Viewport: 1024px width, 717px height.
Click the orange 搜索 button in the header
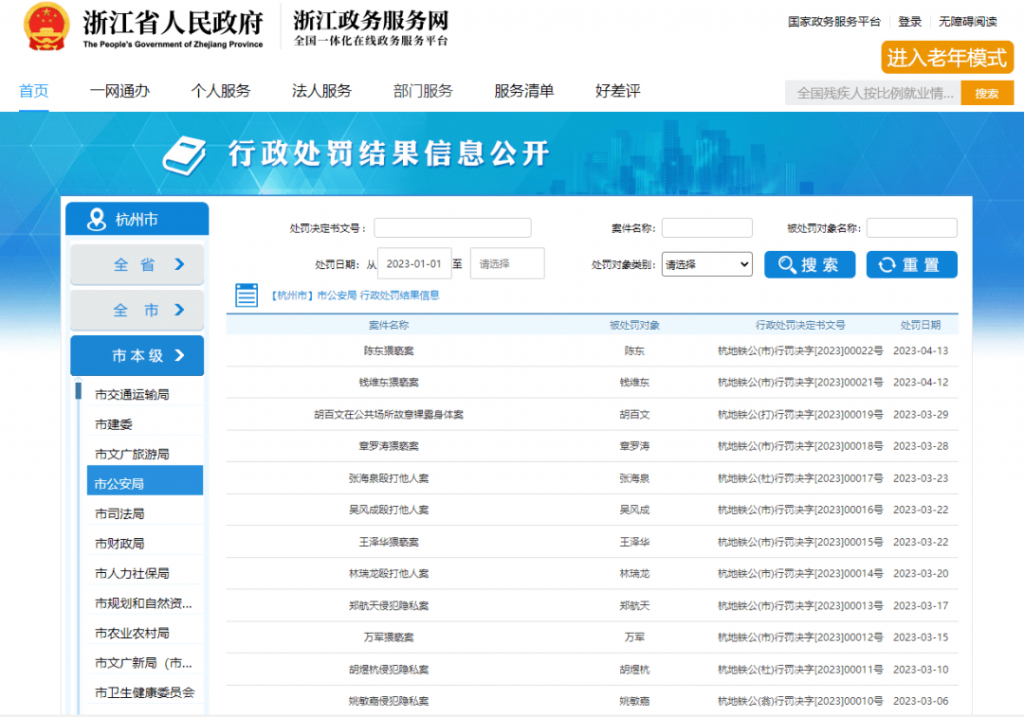[986, 93]
